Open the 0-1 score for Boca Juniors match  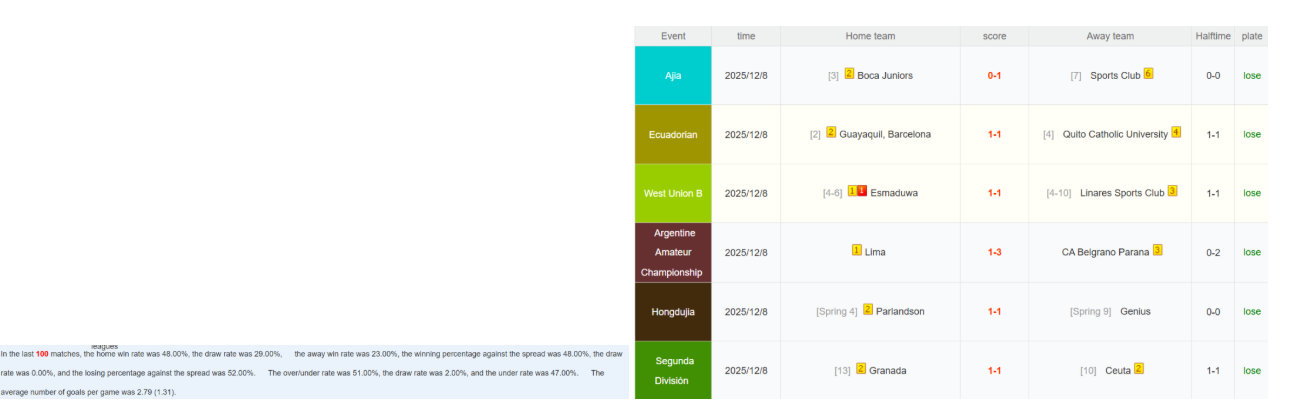tap(994, 75)
